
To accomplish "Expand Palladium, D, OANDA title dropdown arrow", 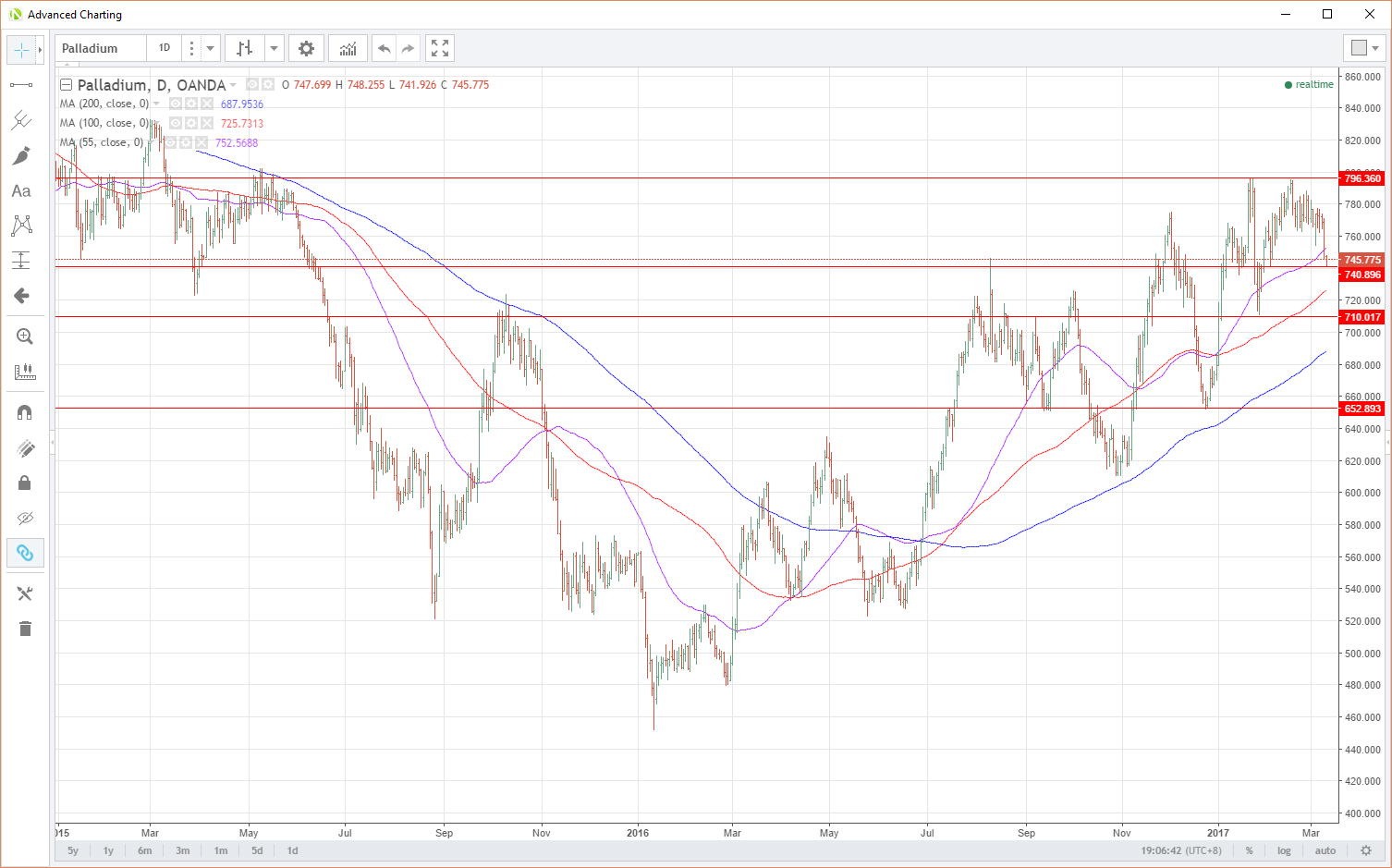I will pos(233,85).
